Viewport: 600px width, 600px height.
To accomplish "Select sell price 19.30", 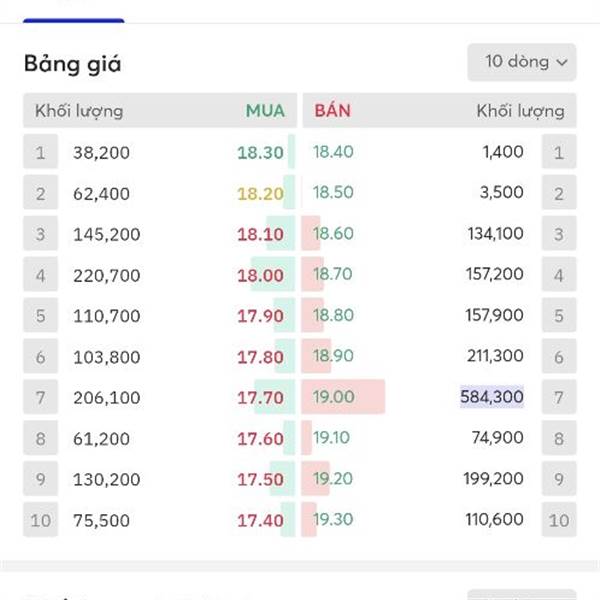I will (333, 520).
